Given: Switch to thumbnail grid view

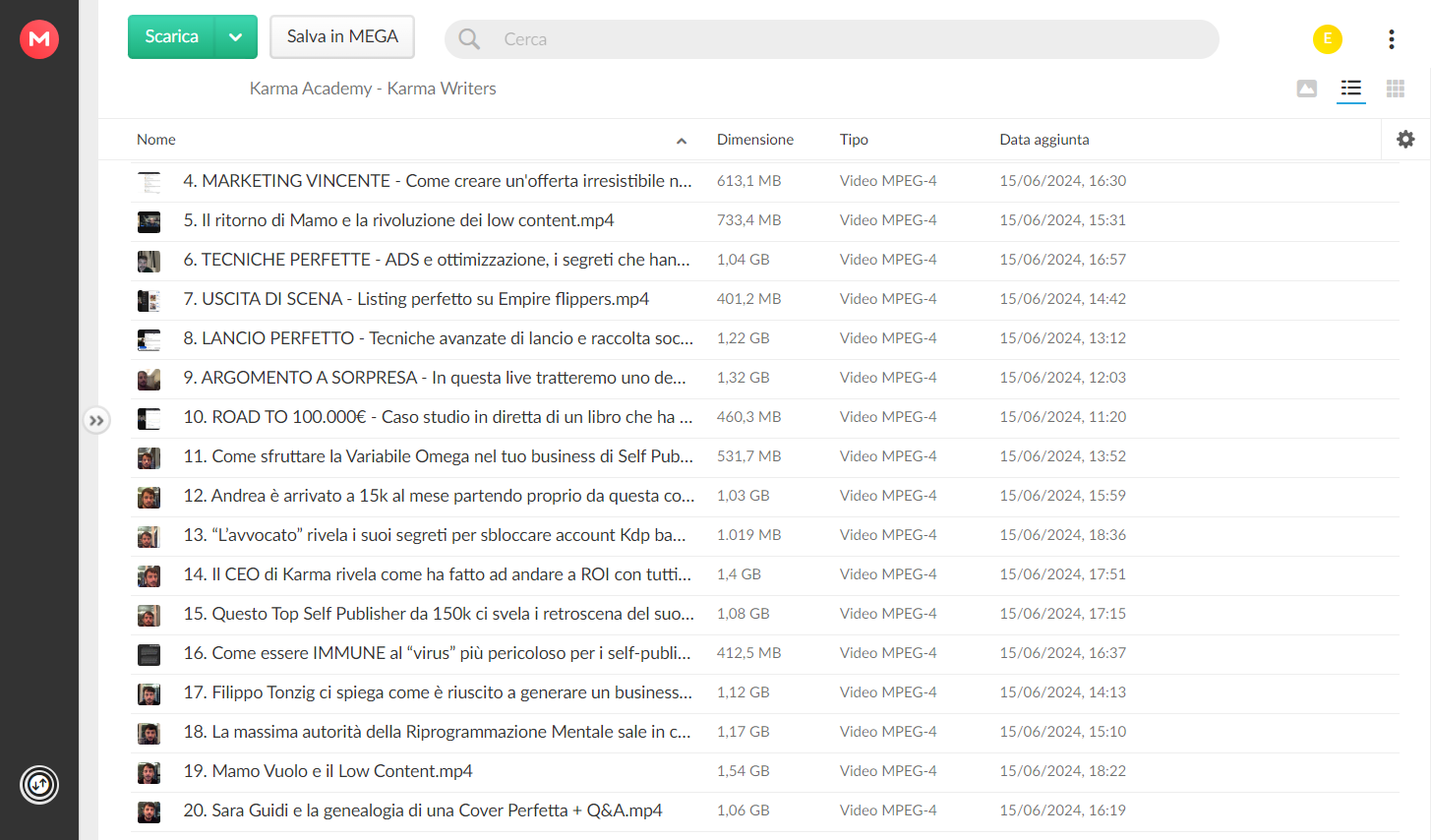Looking at the screenshot, I should click(1396, 89).
